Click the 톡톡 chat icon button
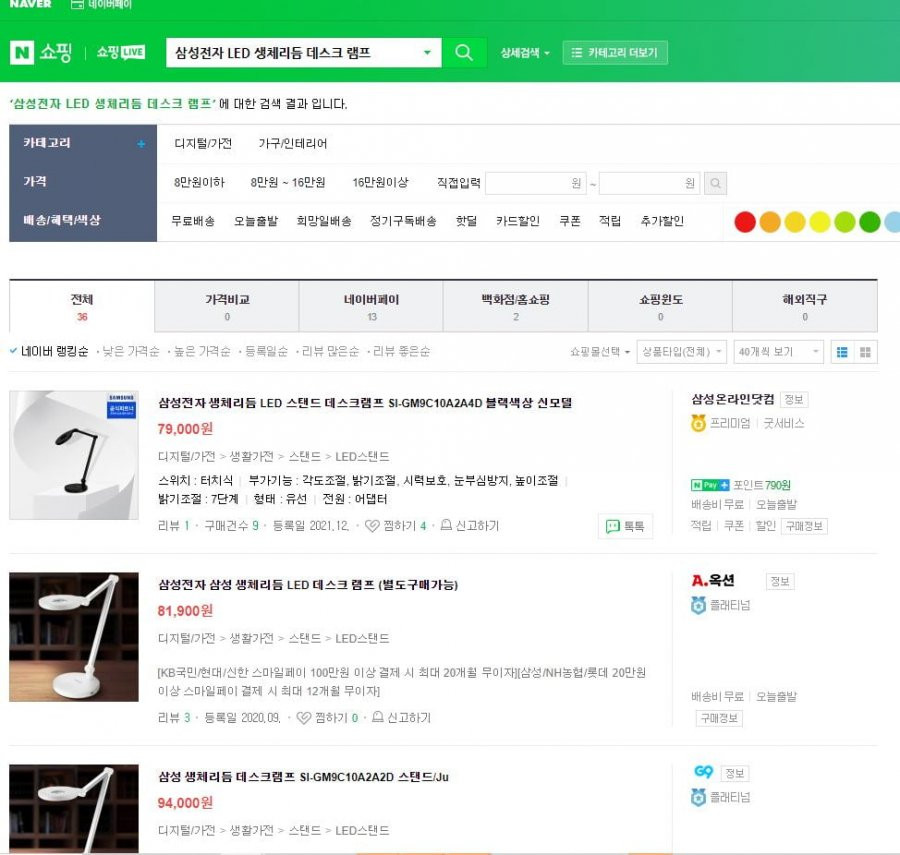 click(x=625, y=526)
